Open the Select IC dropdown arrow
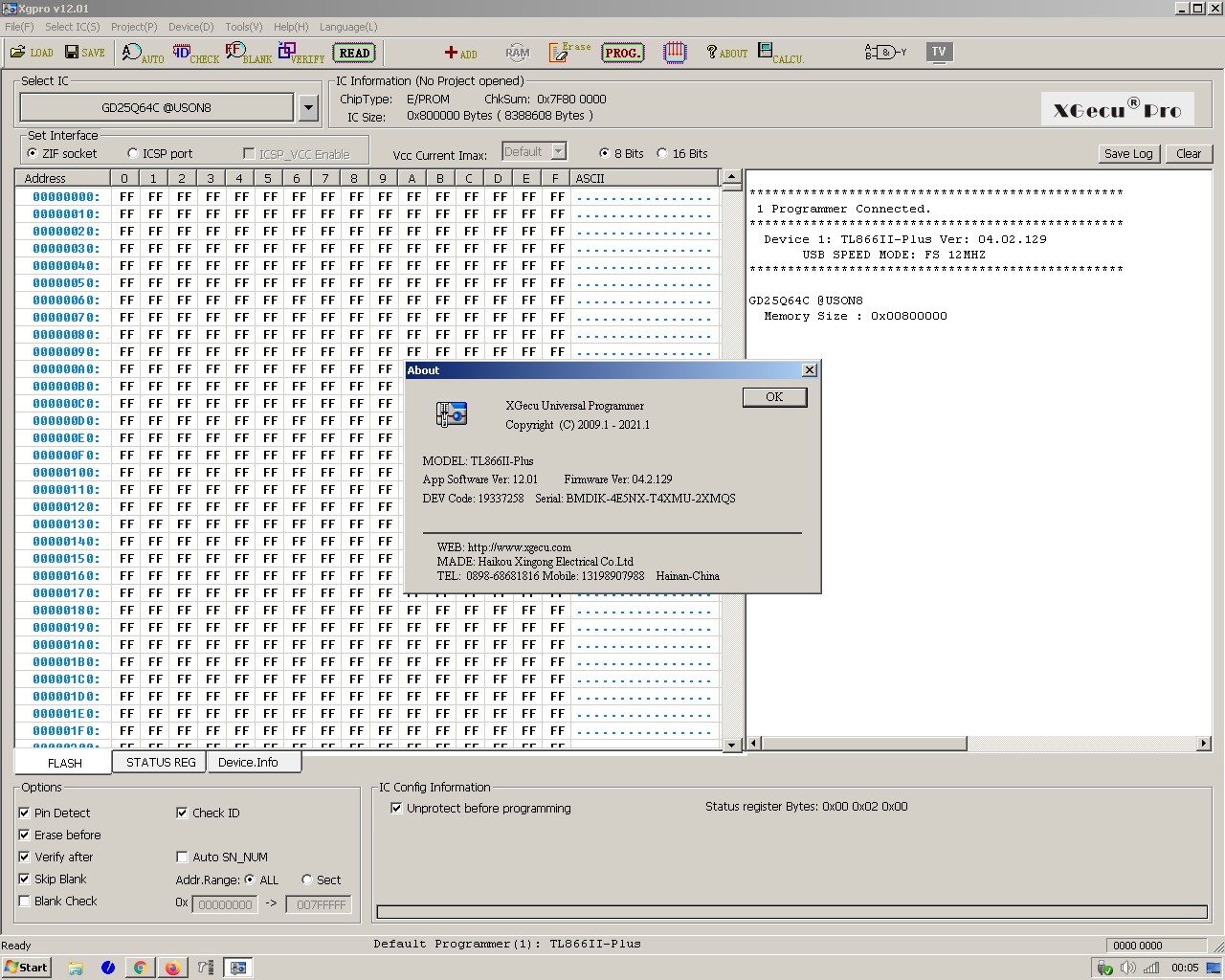Screen dimensions: 1225x980 308,108
